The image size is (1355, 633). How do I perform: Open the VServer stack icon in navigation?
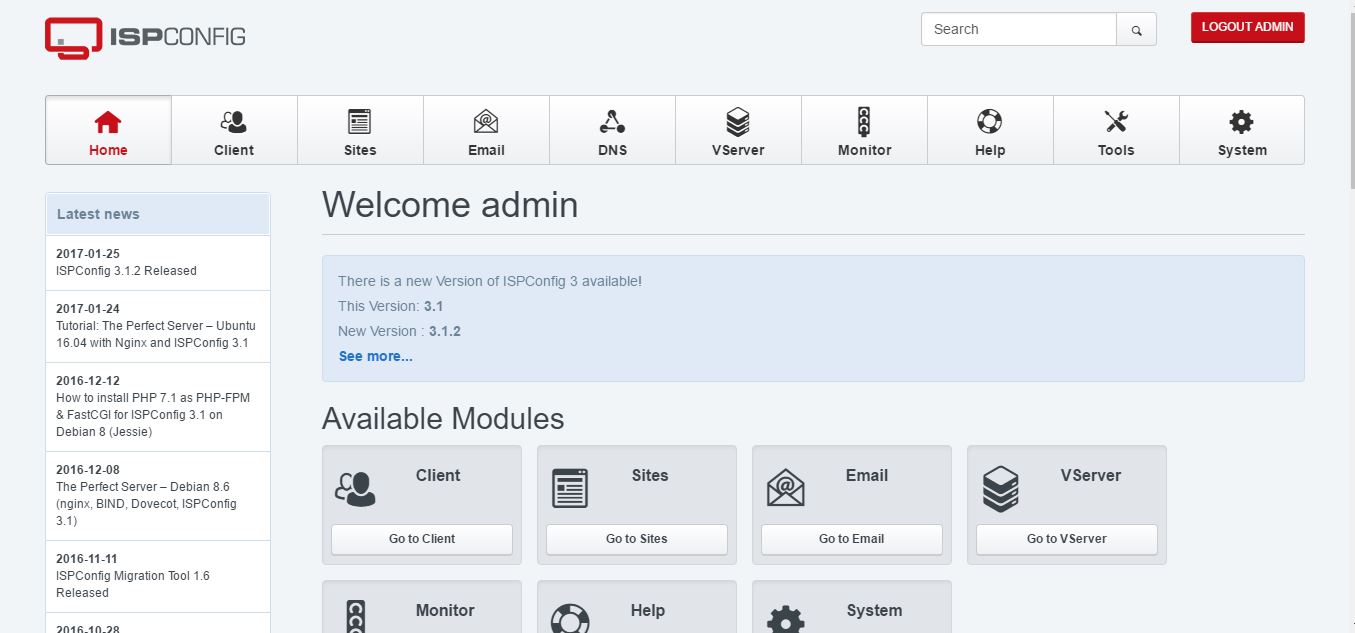coord(738,123)
